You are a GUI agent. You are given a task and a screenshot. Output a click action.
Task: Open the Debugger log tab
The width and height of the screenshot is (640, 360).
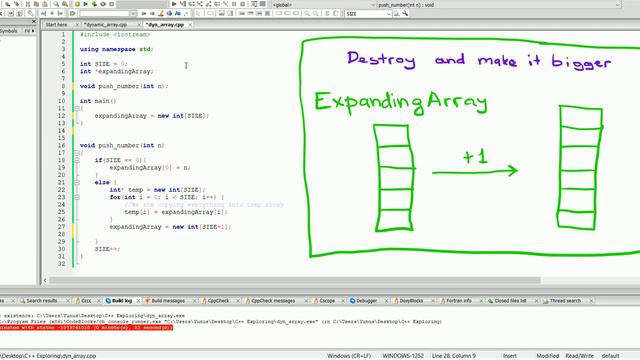click(x=367, y=301)
